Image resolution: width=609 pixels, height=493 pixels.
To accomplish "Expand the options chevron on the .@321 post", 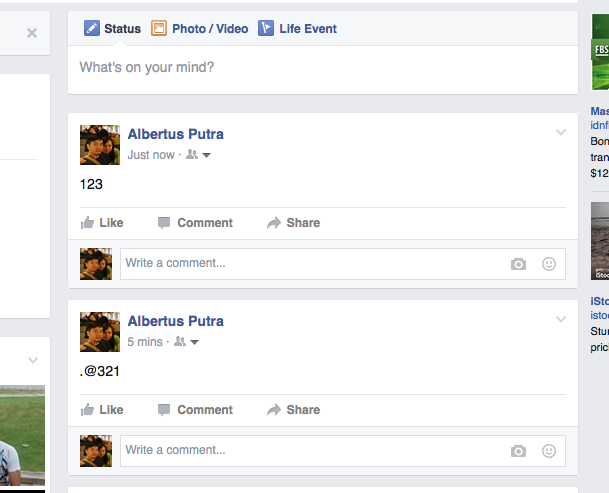I will [560, 319].
